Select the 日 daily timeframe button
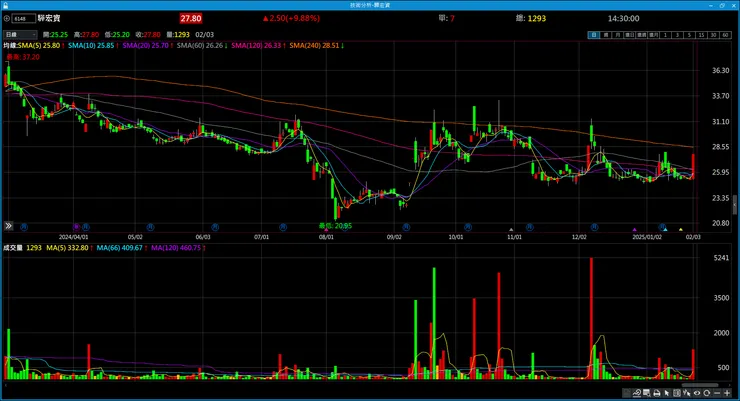The height and width of the screenshot is (401, 740). [x=594, y=35]
